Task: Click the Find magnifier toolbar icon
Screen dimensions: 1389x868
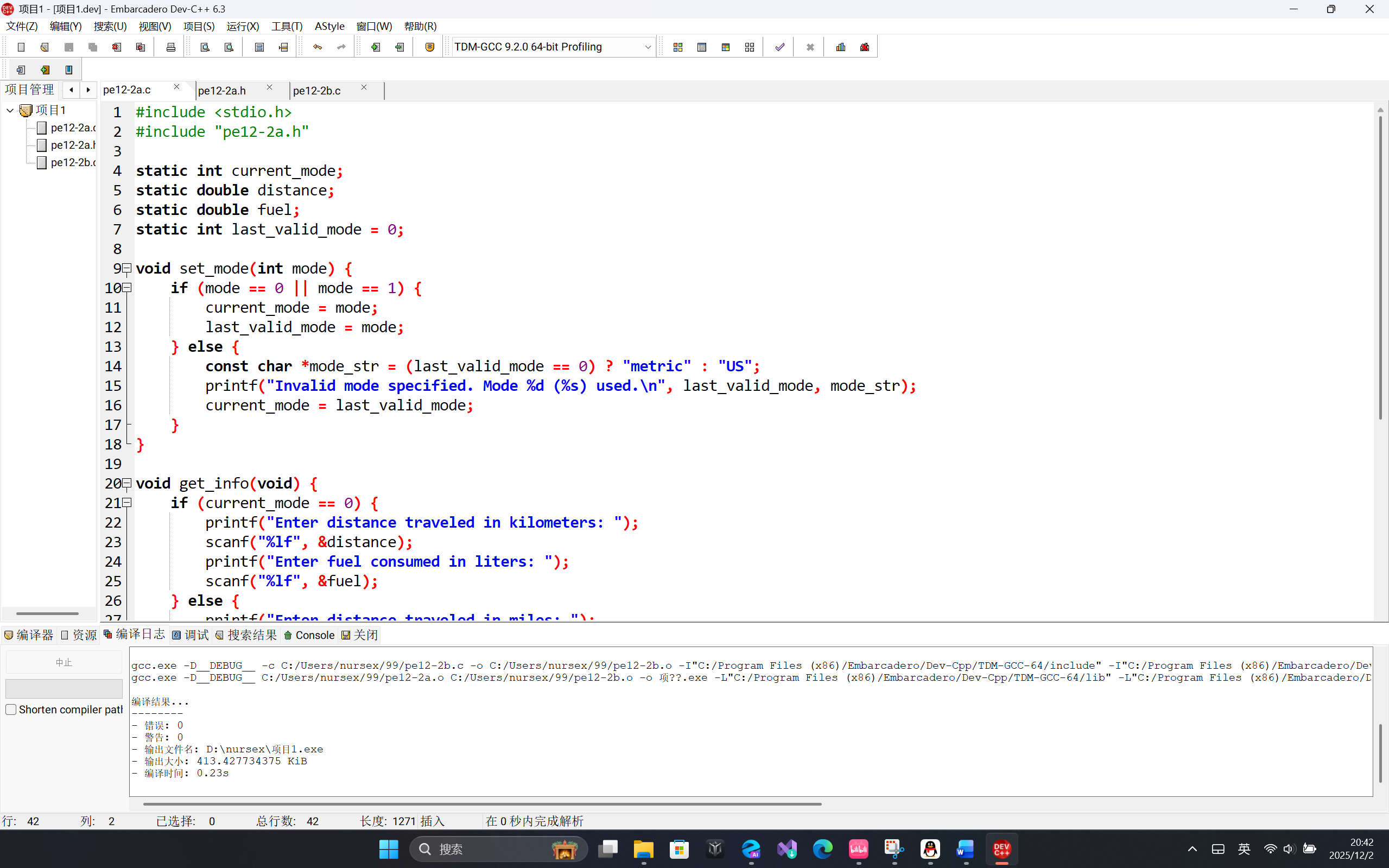Action: 205,47
